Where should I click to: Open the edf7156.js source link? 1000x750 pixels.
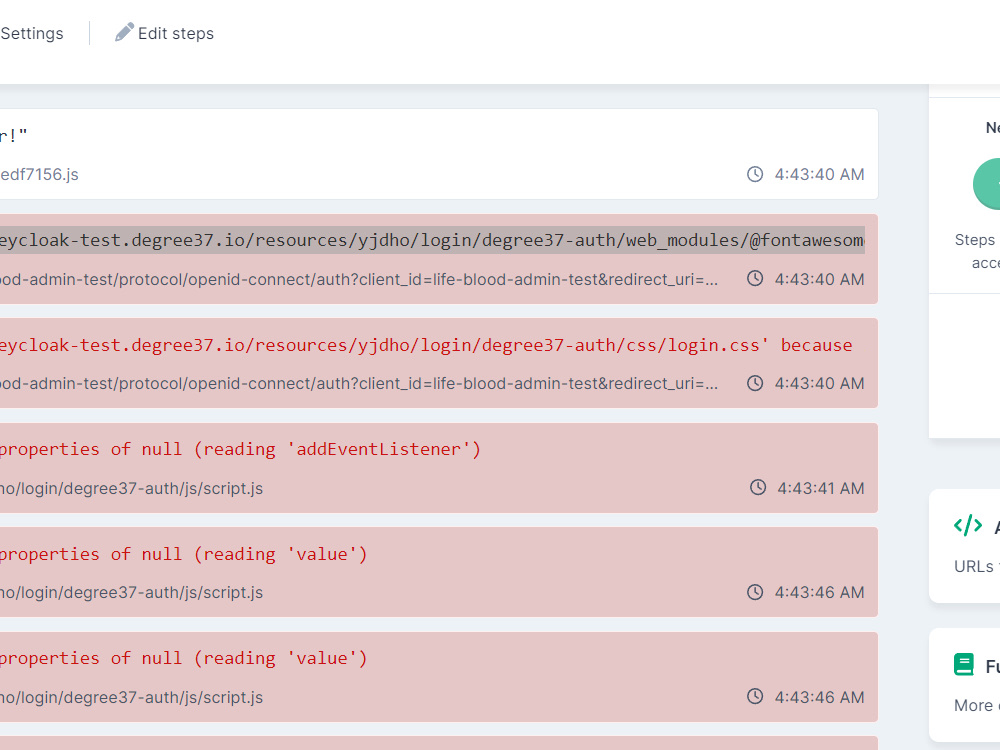[40, 174]
